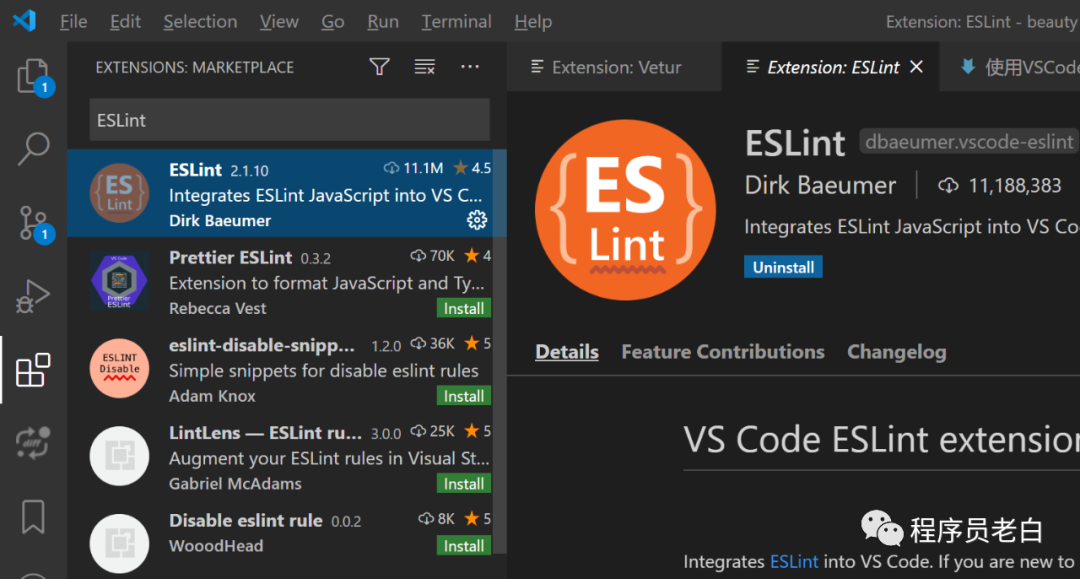The height and width of the screenshot is (579, 1080).
Task: Click the Disable eslint rule extension icon
Action: [x=119, y=543]
